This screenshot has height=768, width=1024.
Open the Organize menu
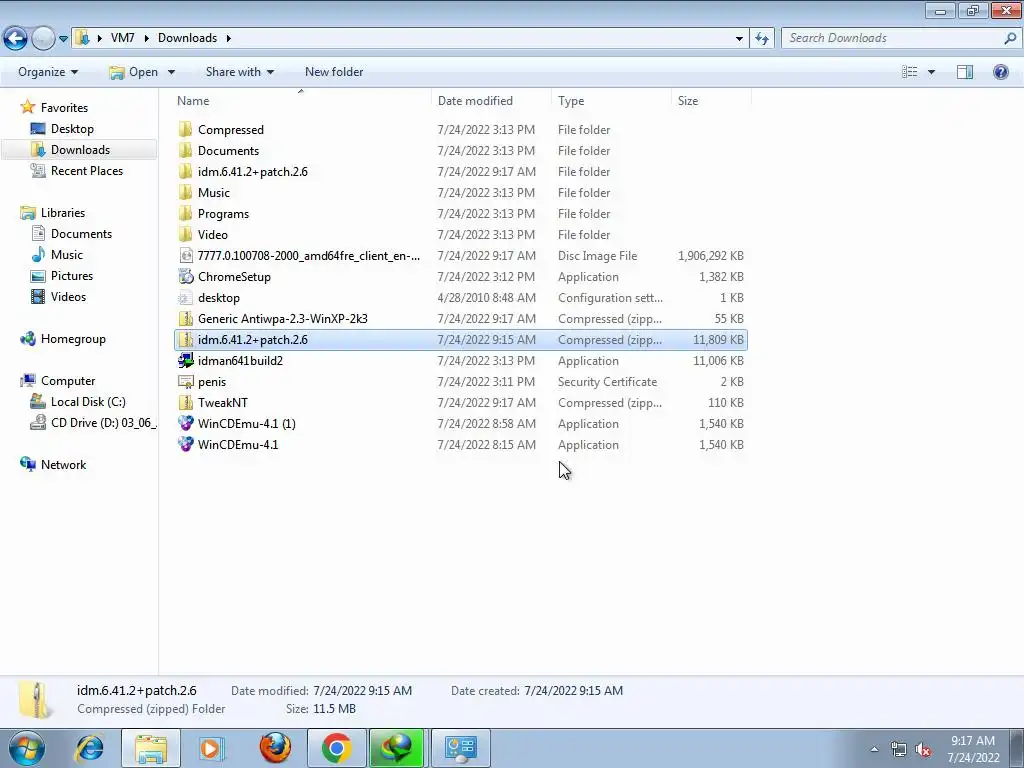pos(48,72)
